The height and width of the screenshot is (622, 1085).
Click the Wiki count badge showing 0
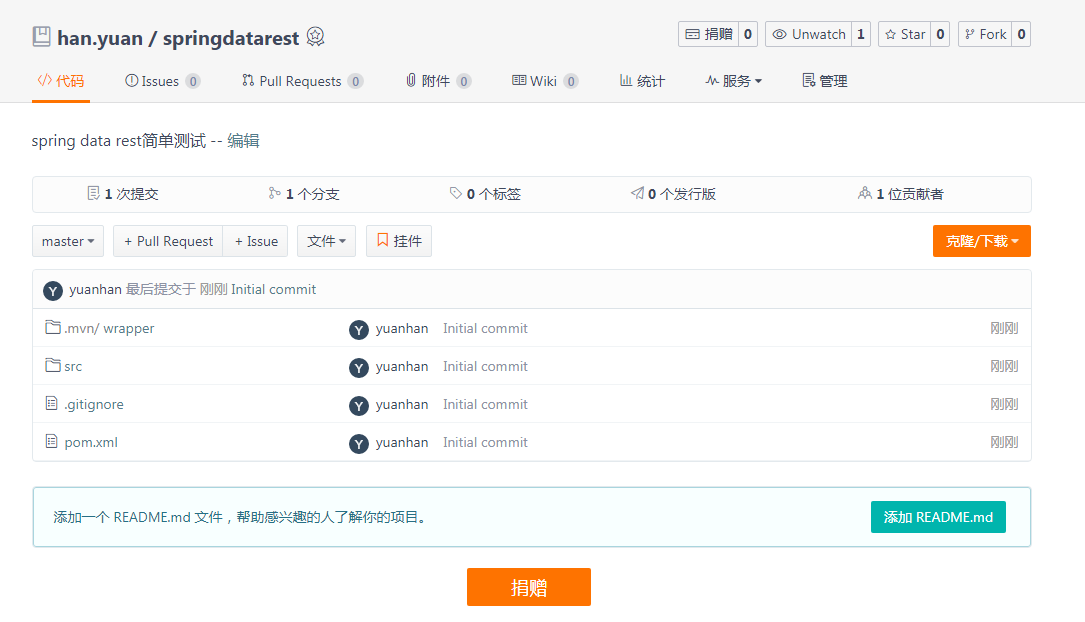click(x=571, y=82)
